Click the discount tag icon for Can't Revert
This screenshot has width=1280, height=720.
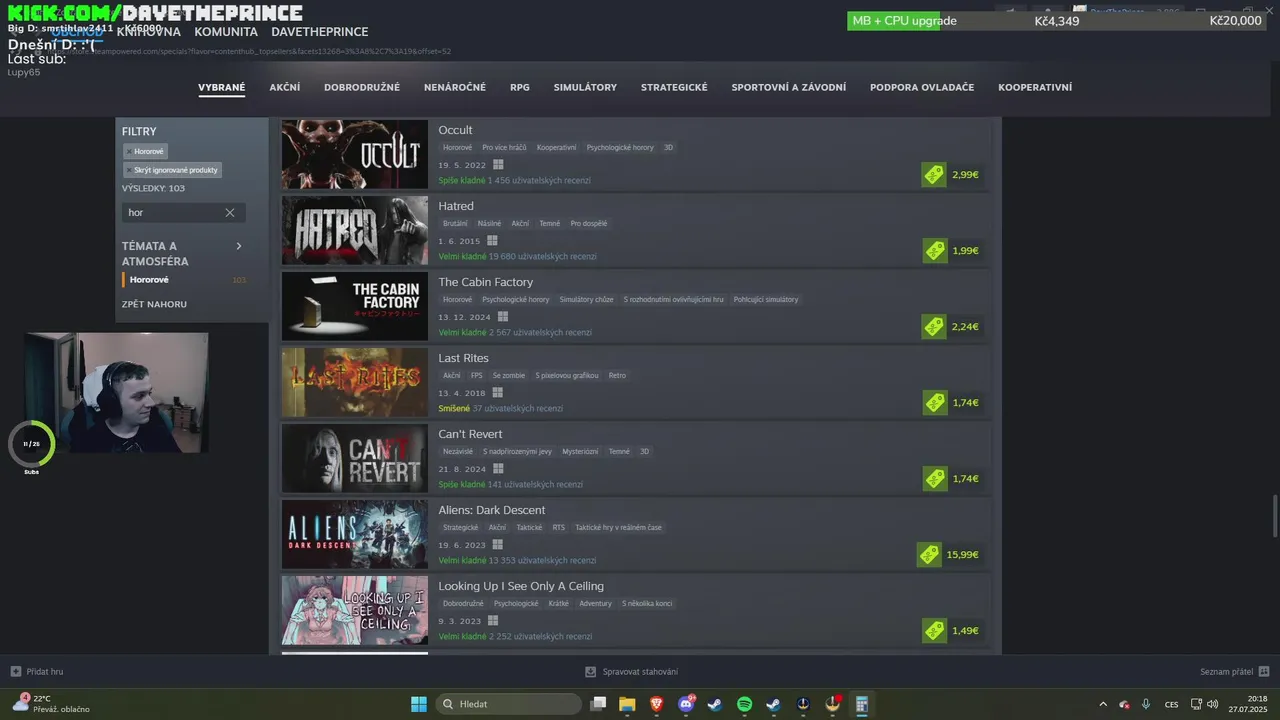tap(935, 479)
